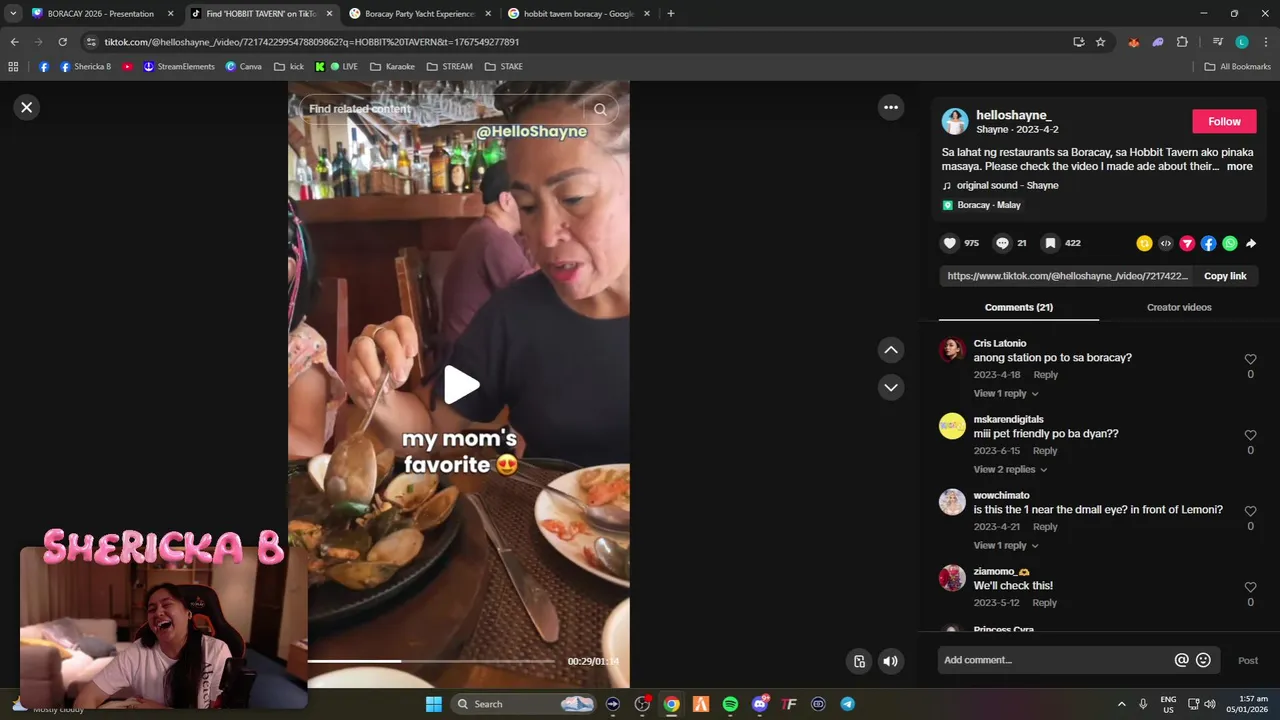Open MetaMask fox extension
The height and width of the screenshot is (720, 1280).
[1133, 42]
